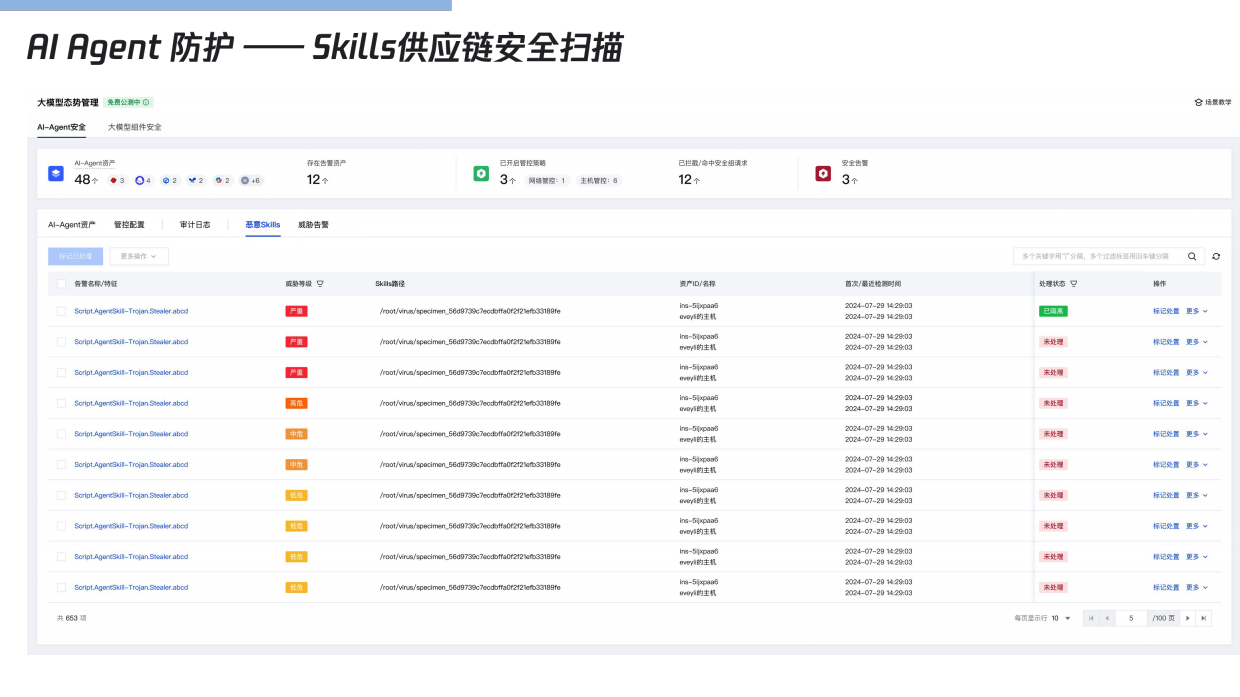Open the 威胁等级 filter funnel icon
This screenshot has height=697, width=1240.
(x=321, y=283)
